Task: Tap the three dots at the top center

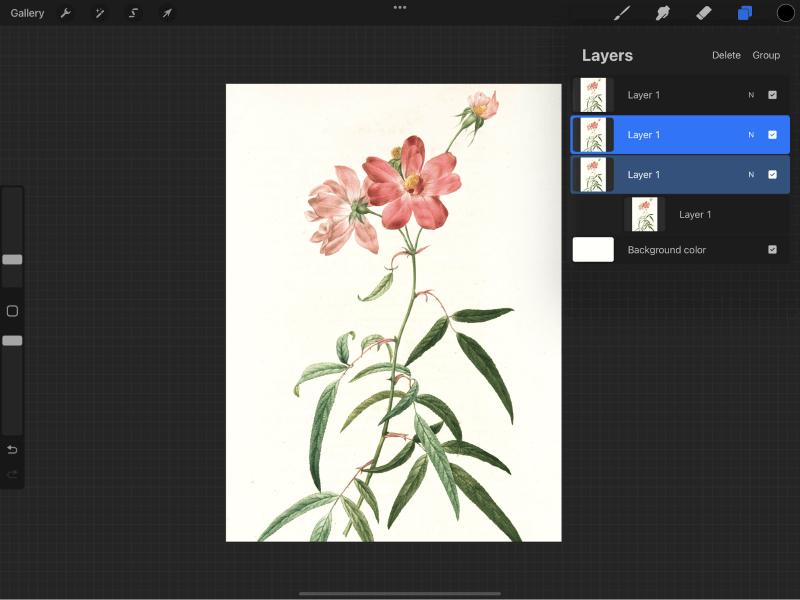Action: (400, 8)
